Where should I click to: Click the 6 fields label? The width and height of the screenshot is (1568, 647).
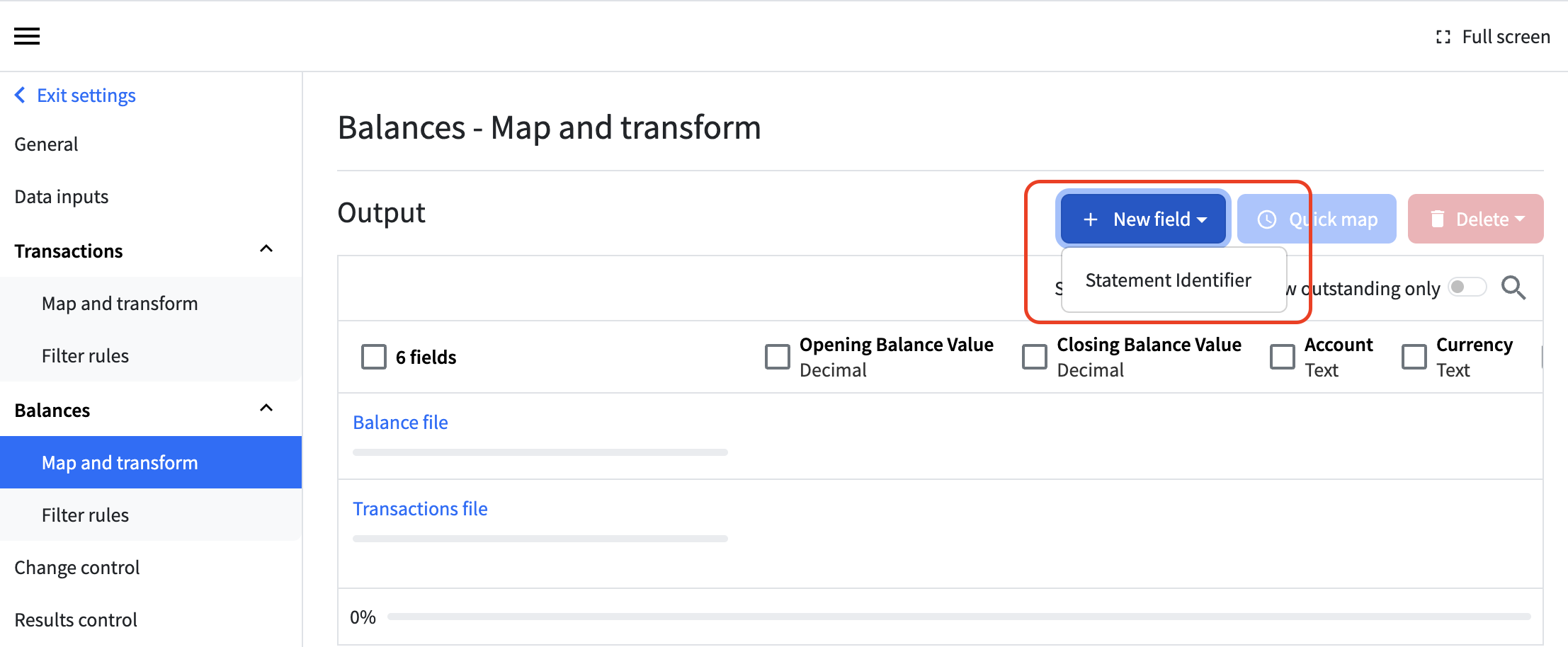pos(426,357)
